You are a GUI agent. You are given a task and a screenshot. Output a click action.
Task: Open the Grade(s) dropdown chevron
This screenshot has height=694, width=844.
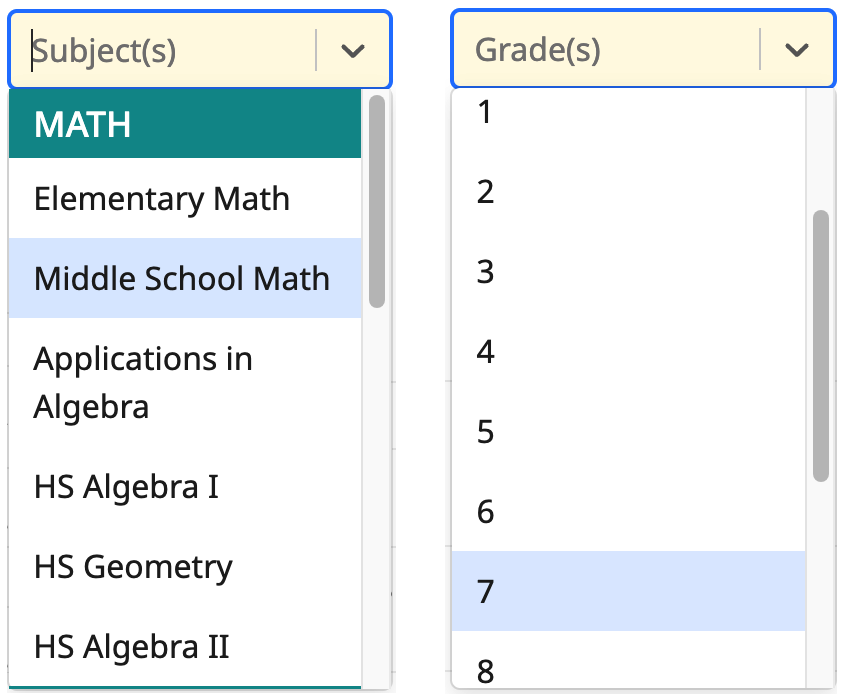796,51
